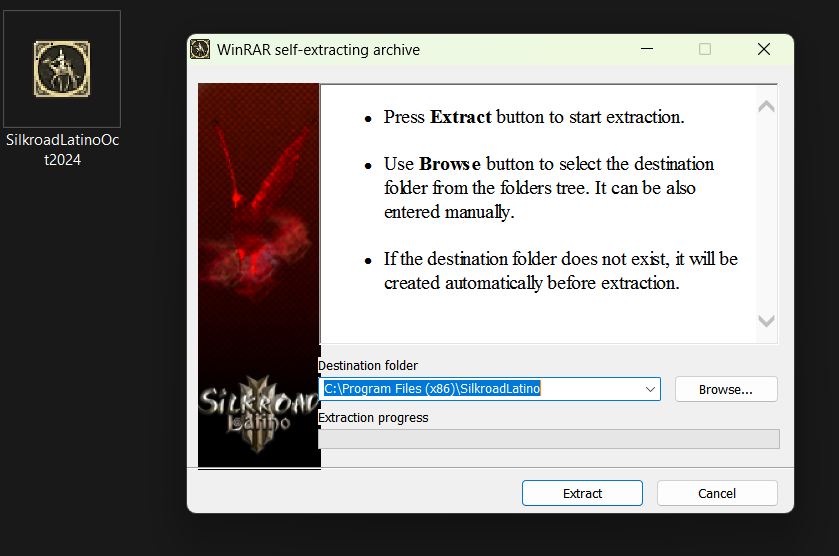Click the Extraction progress bar
Image resolution: width=839 pixels, height=556 pixels.
point(549,439)
